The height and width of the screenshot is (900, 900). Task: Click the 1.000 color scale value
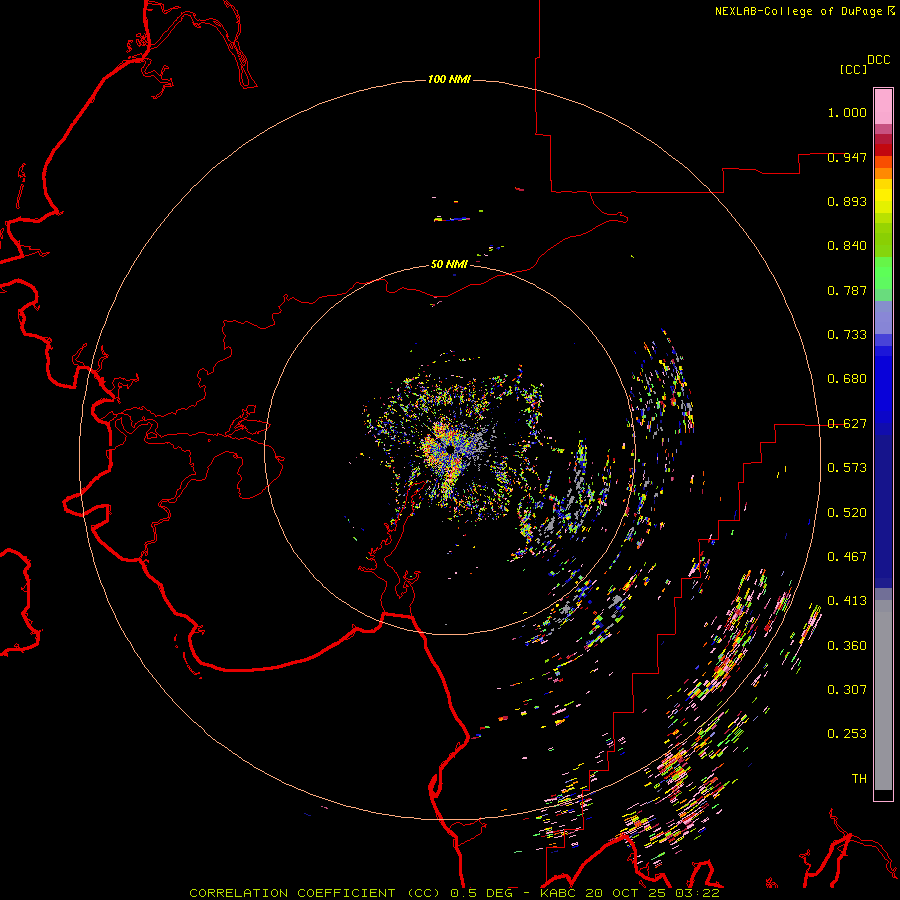click(847, 112)
